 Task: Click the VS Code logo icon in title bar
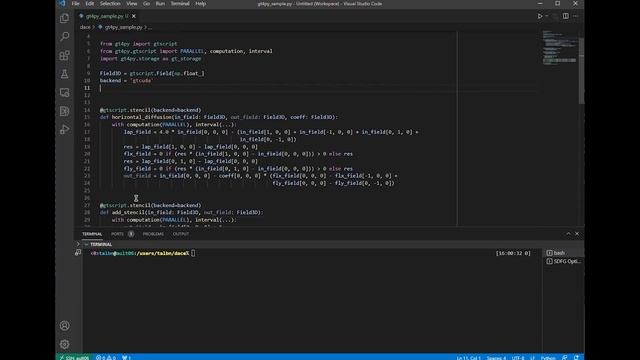coord(62,4)
